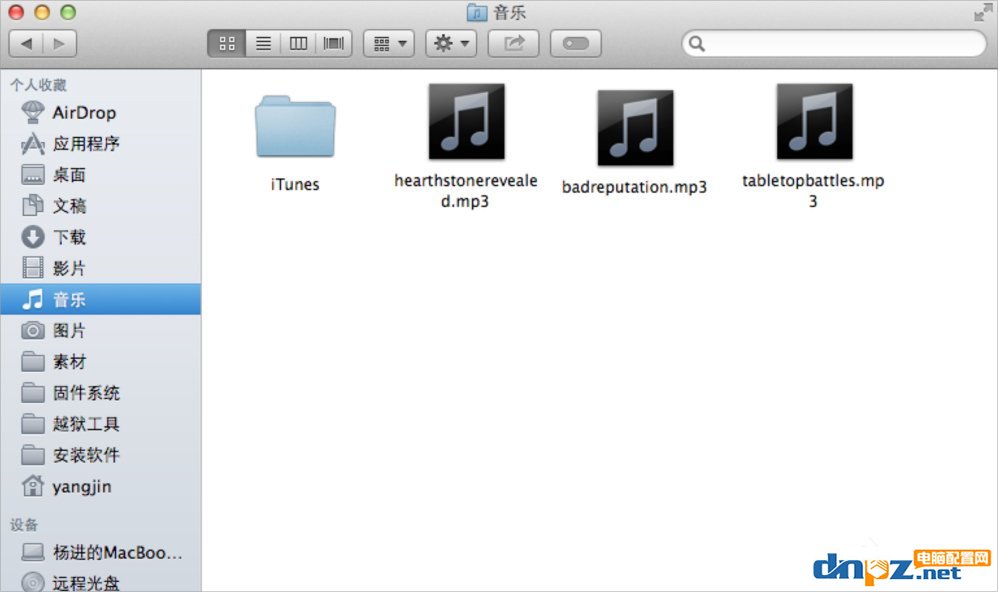998x592 pixels.
Task: Switch to icon view
Action: point(227,43)
